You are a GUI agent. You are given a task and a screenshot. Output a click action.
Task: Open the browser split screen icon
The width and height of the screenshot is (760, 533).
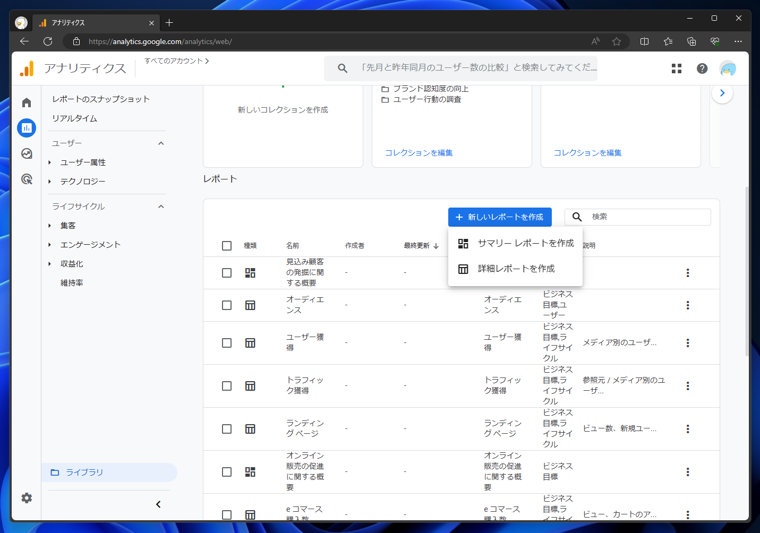click(644, 42)
